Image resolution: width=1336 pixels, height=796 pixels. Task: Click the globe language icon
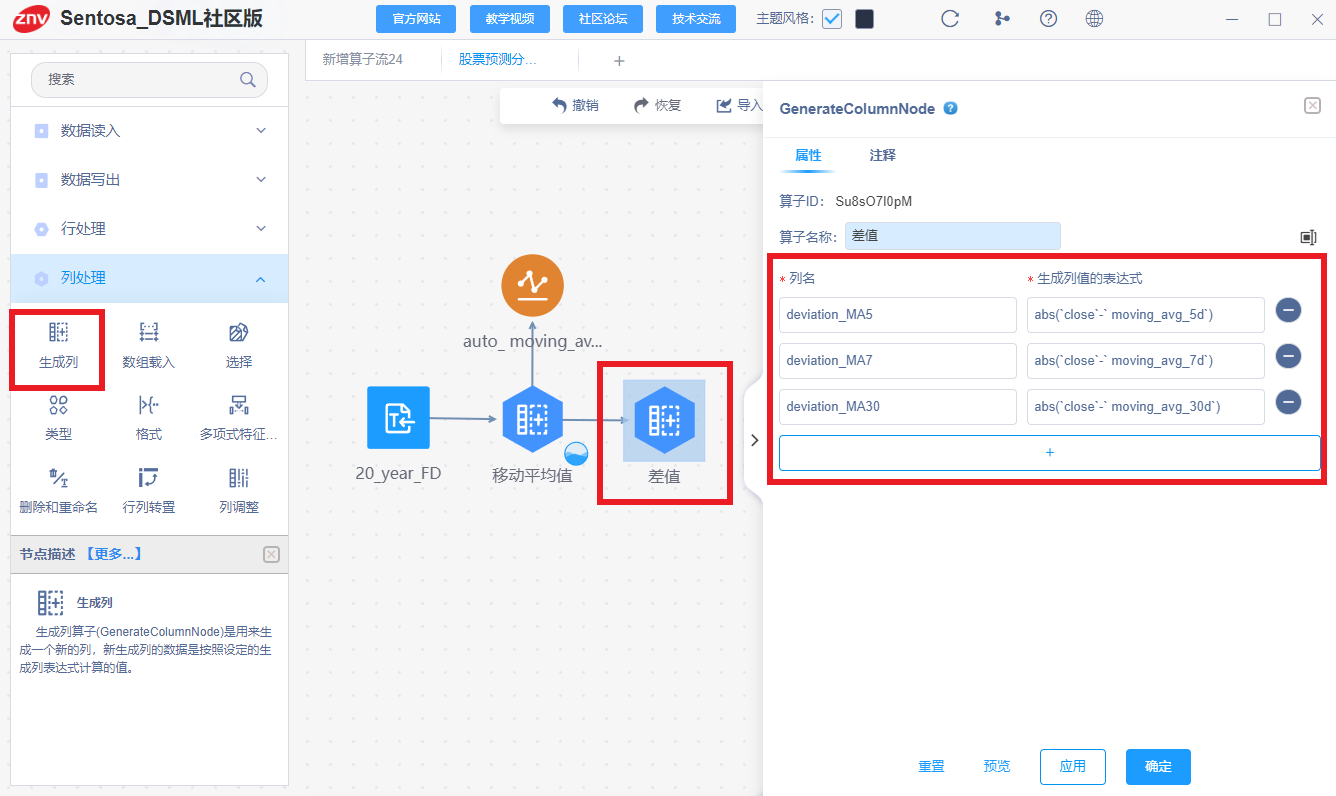[x=1094, y=19]
